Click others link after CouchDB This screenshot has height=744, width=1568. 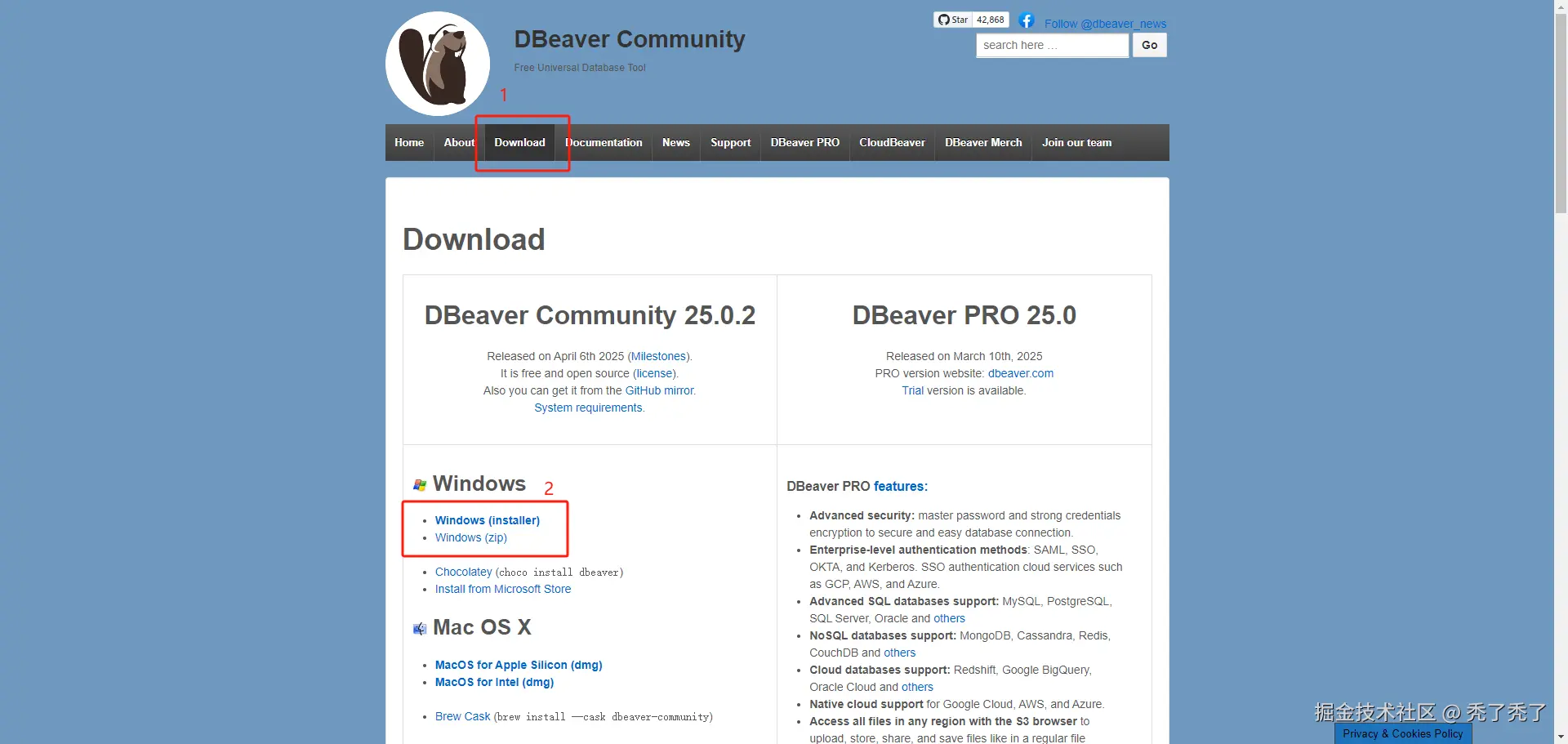(x=900, y=653)
